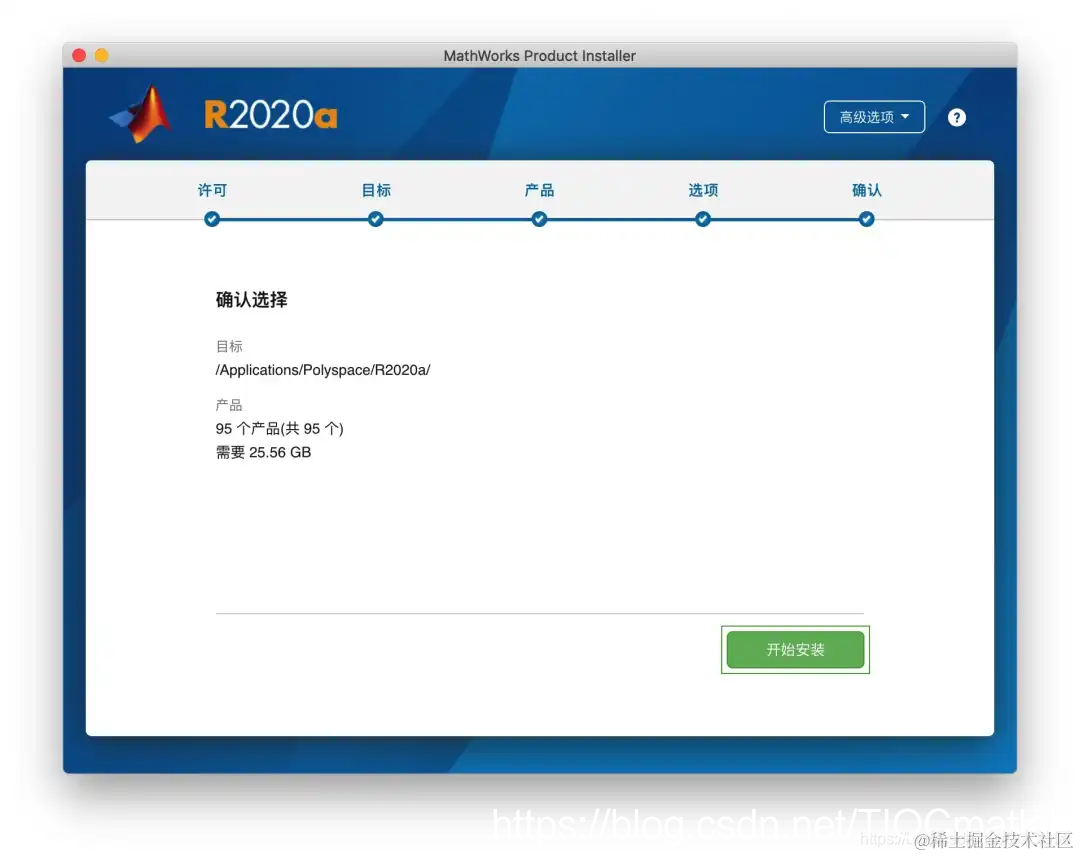Click the checkmark icon under 确认
Screen dimensions: 1080x857
point(866,219)
